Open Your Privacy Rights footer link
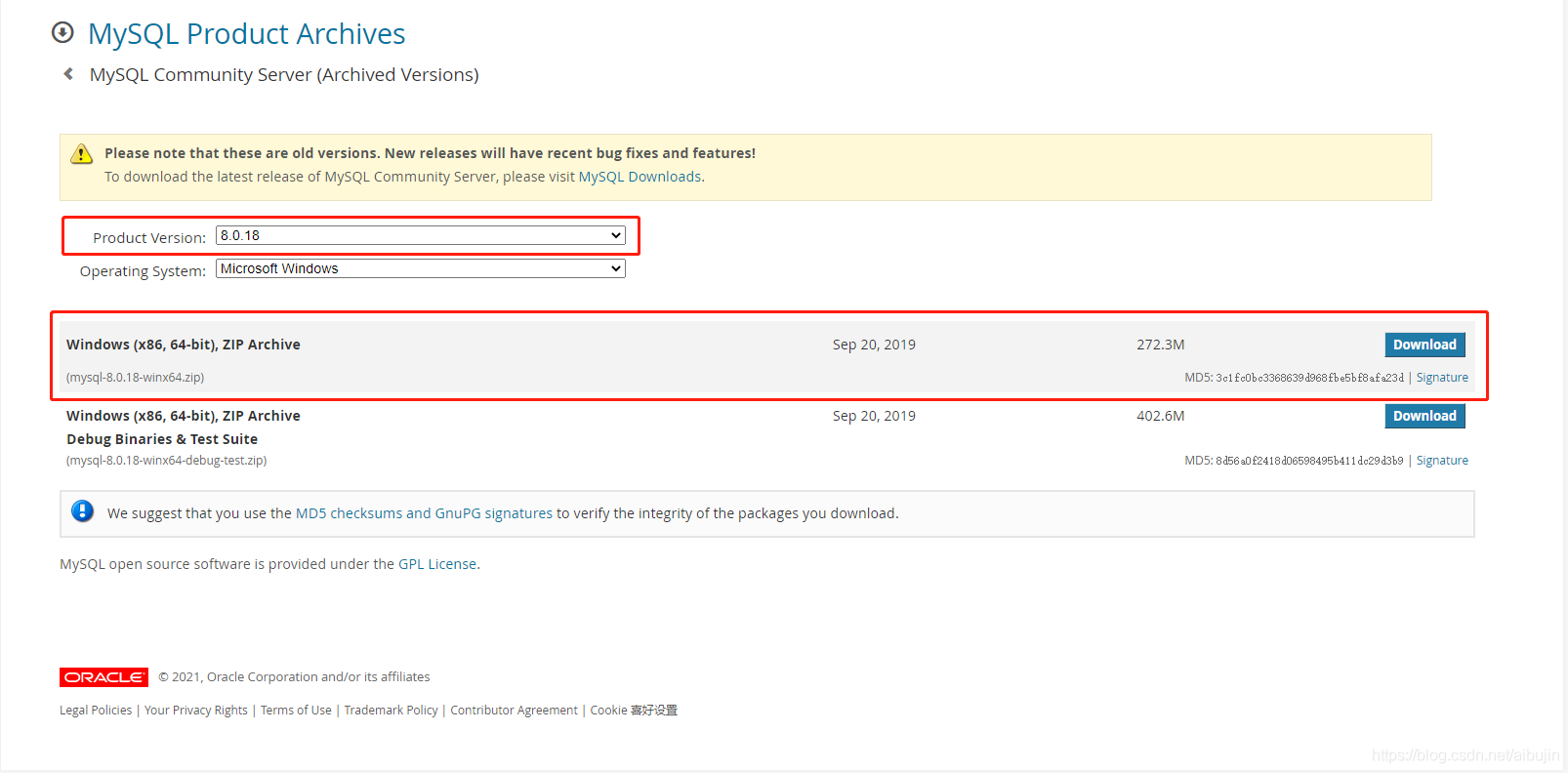 (x=196, y=711)
